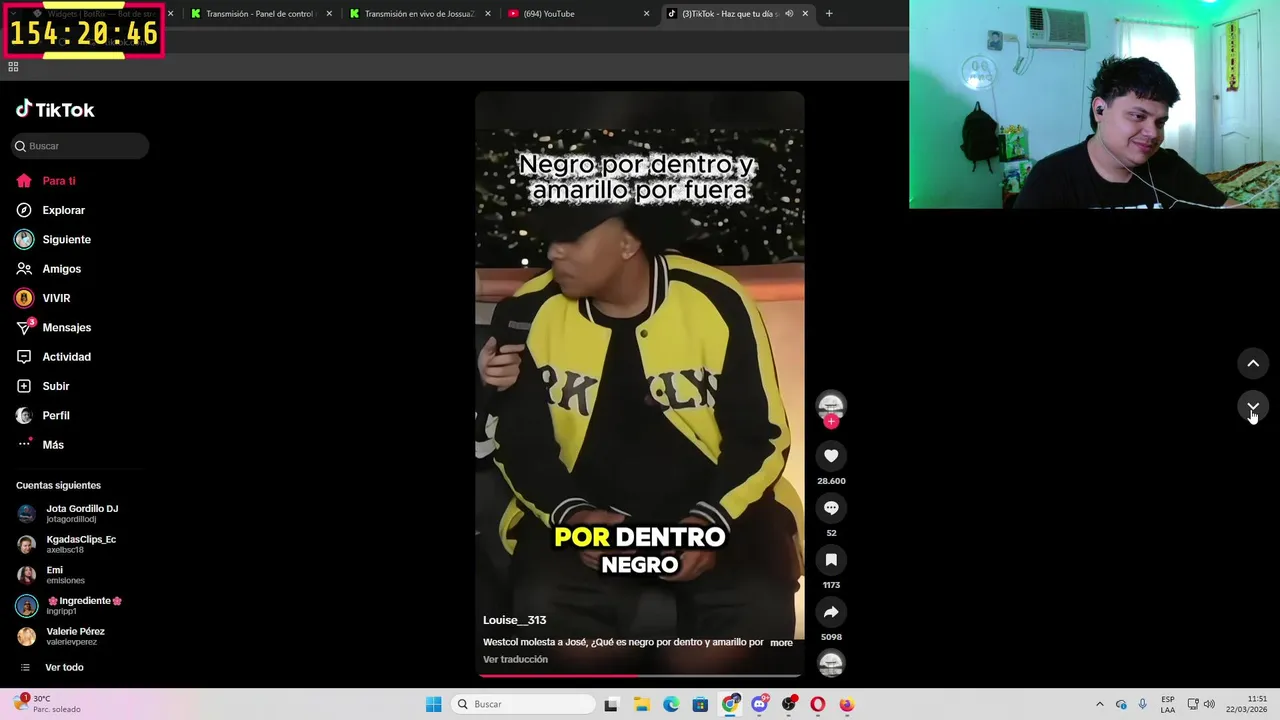1280x720 pixels.
Task: Open Louise__313 username link
Action: point(514,620)
